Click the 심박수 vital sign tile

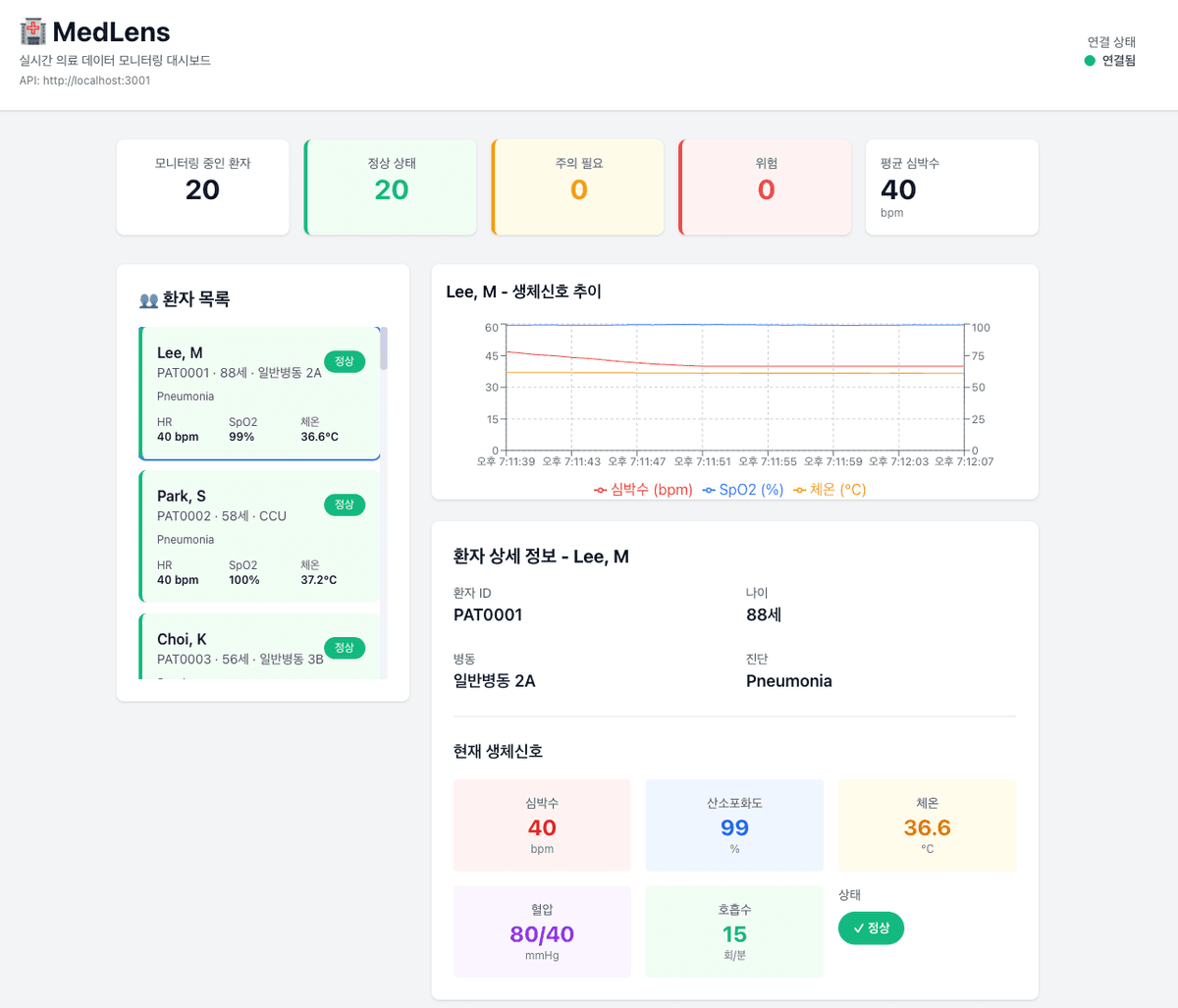click(x=542, y=825)
